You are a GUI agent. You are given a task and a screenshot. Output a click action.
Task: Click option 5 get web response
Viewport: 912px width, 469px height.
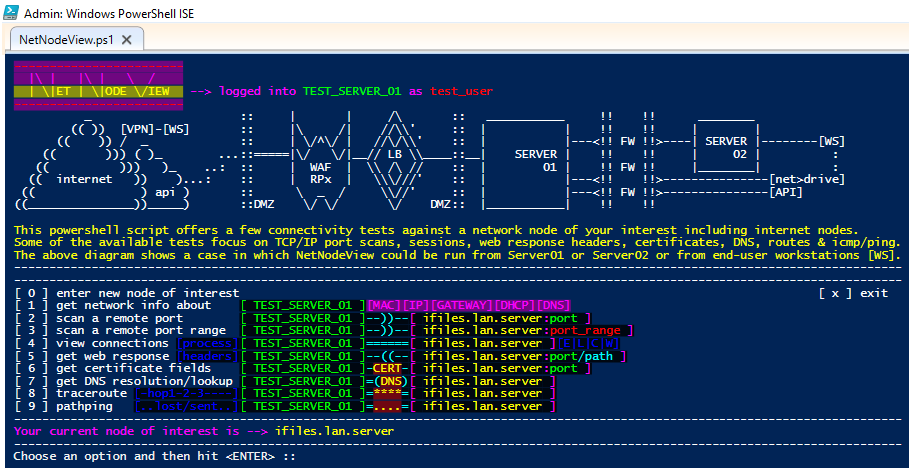[x=91, y=356]
